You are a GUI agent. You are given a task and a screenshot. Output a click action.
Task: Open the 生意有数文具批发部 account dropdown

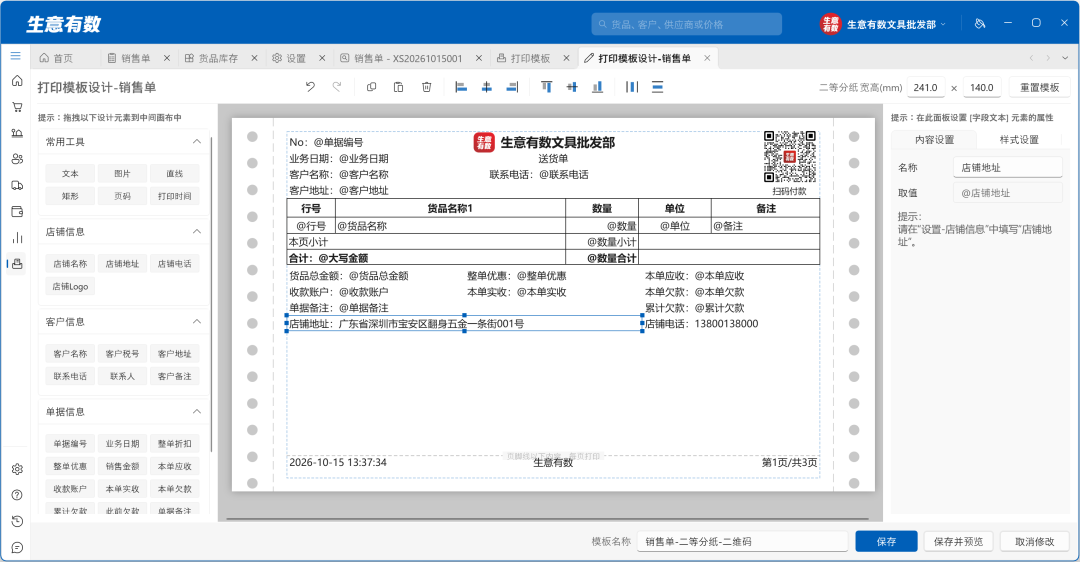point(884,24)
